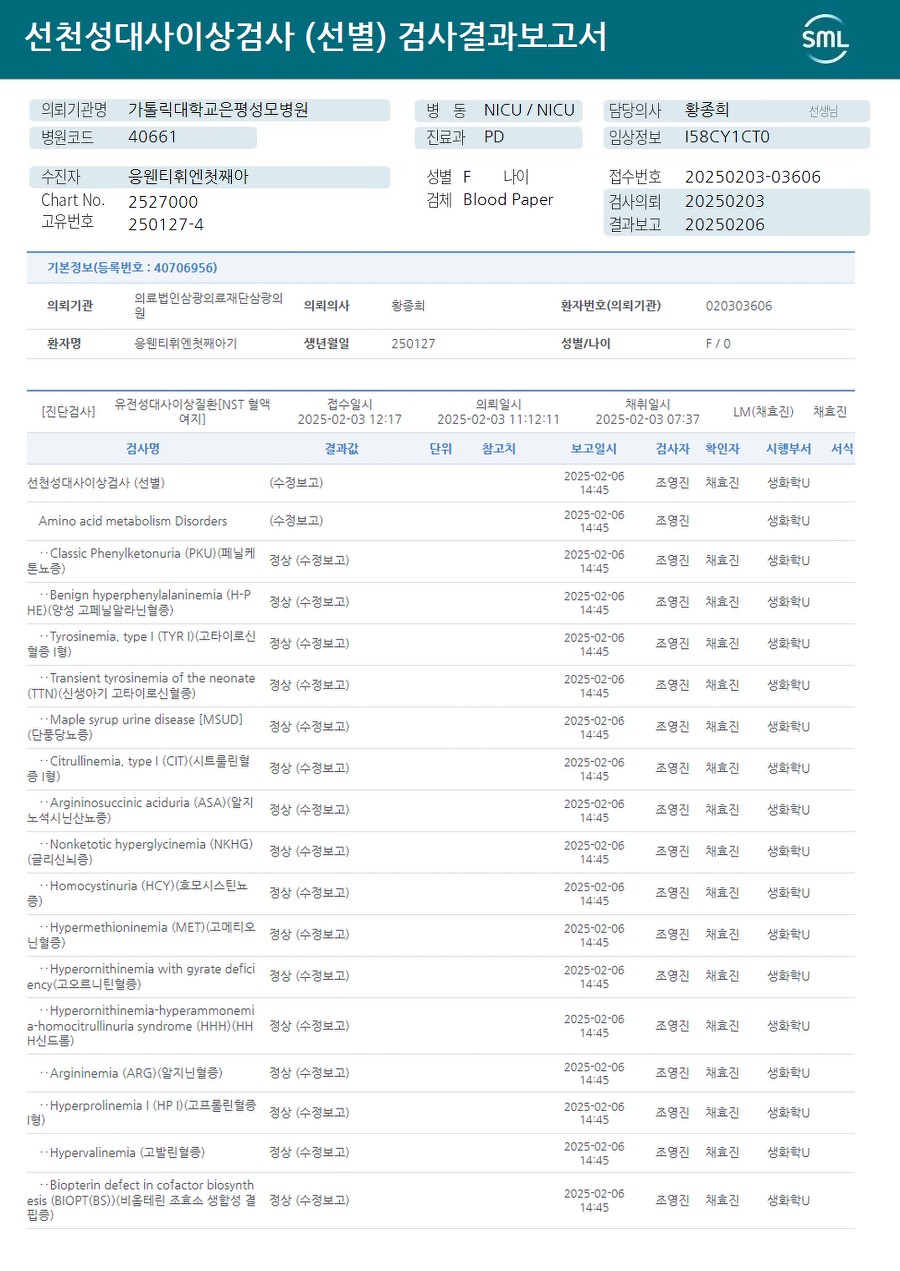This screenshot has height=1271, width=900.
Task: Select the report title 선천성대사이상검사 (선별) 검사결과보고서
Action: pos(315,38)
